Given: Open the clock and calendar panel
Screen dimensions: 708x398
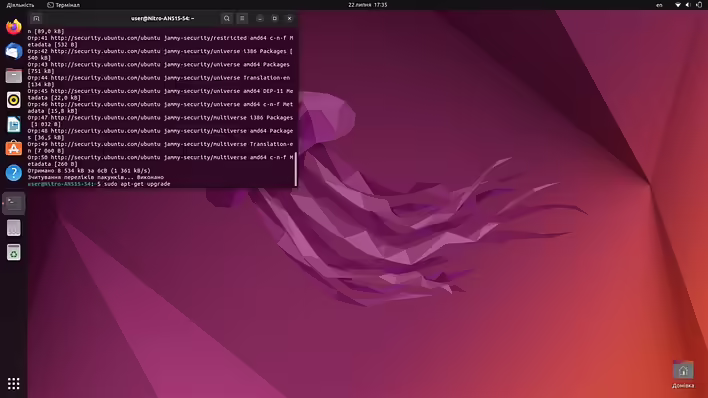Looking at the screenshot, I should pyautogui.click(x=368, y=5).
